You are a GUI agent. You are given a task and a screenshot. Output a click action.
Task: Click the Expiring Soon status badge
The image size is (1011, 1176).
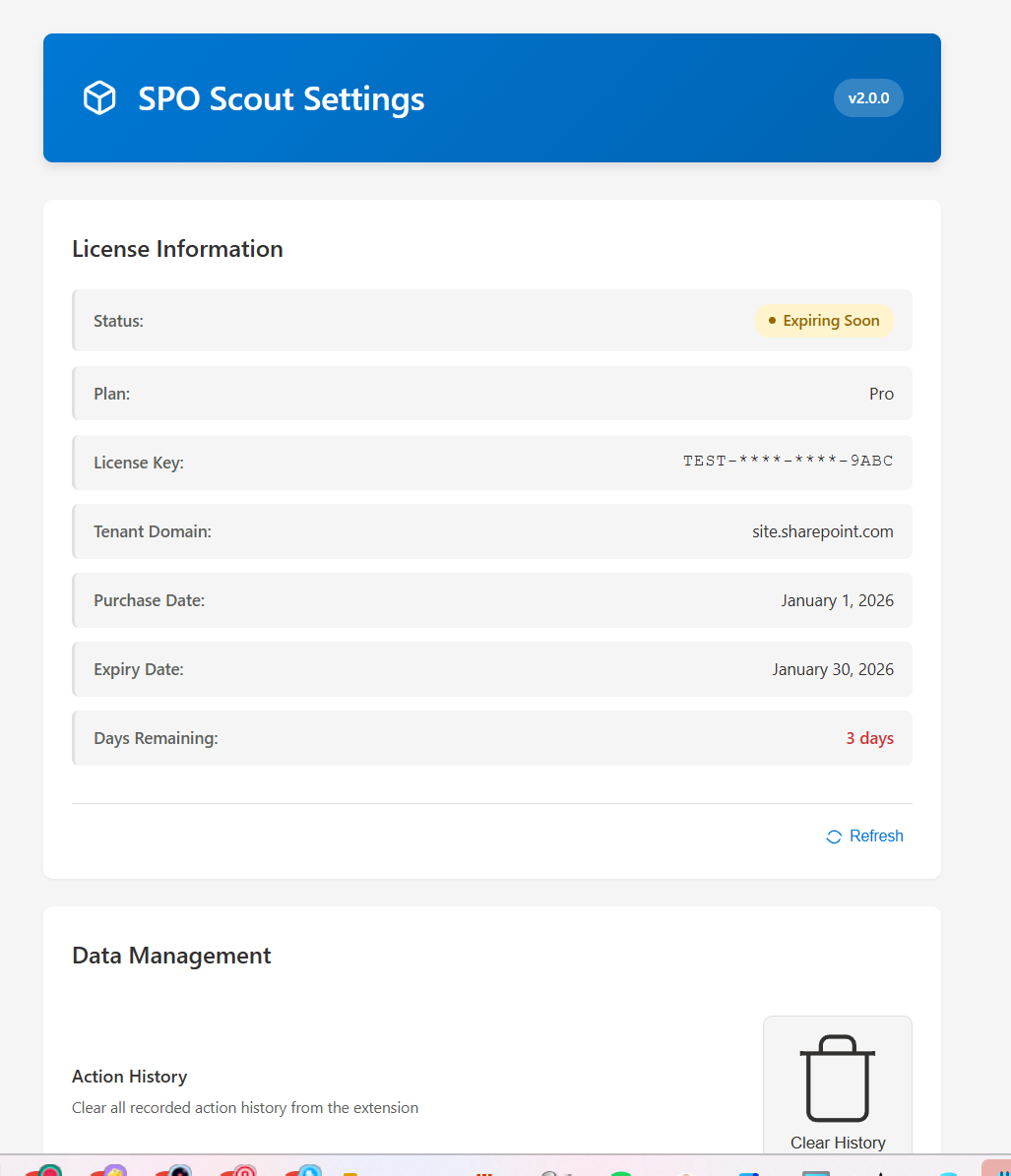[x=824, y=320]
